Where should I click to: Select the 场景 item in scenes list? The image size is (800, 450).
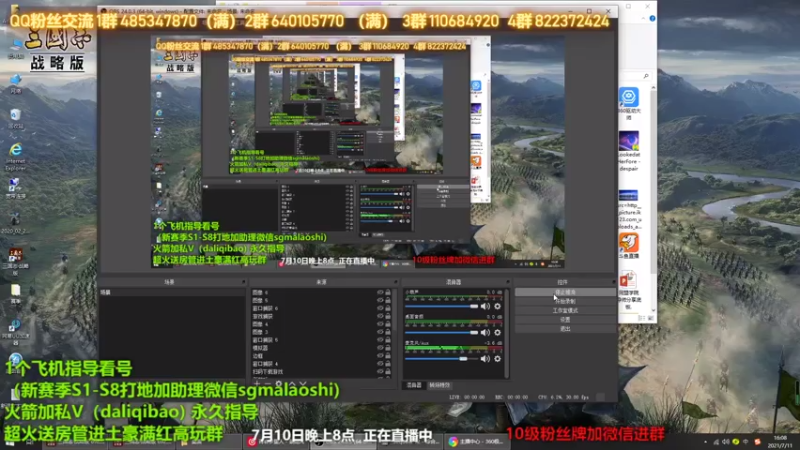[x=172, y=292]
